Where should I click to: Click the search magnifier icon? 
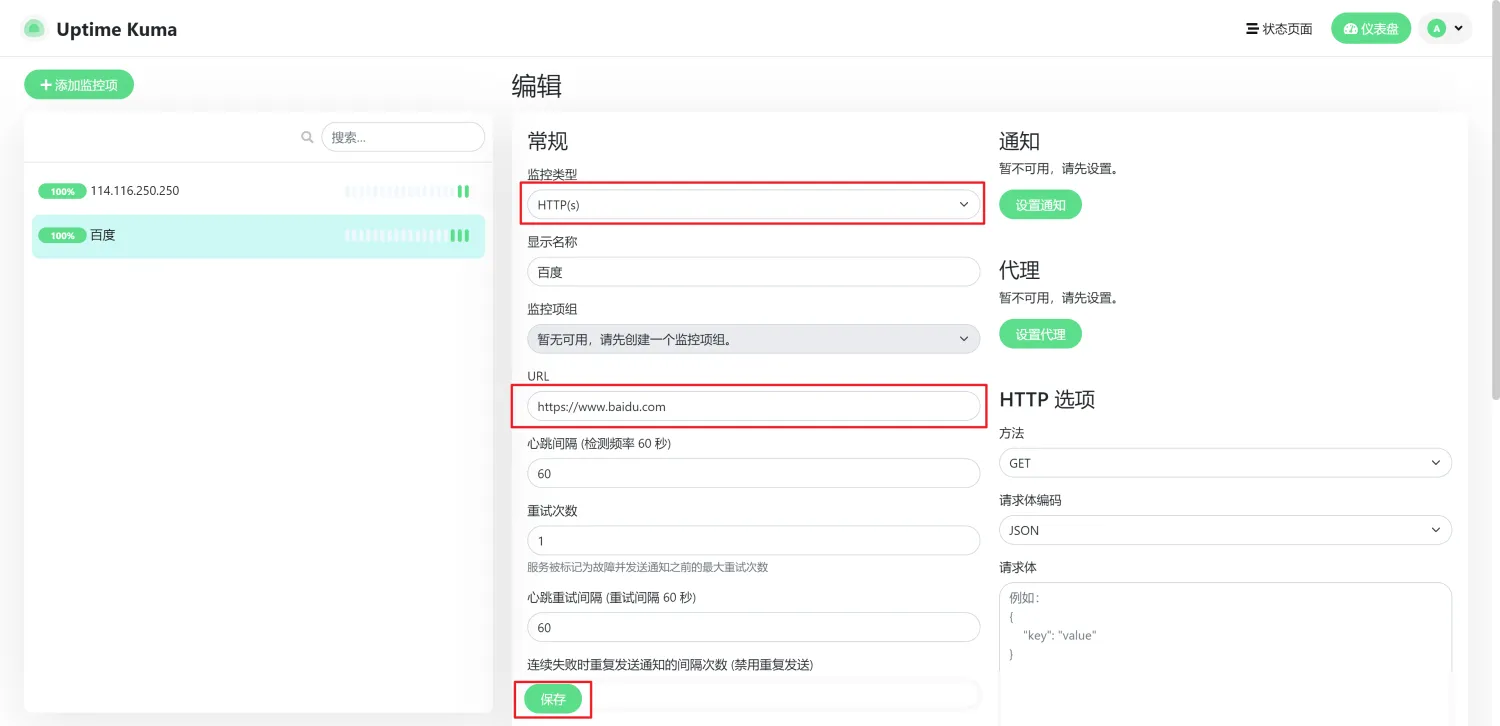click(x=308, y=137)
